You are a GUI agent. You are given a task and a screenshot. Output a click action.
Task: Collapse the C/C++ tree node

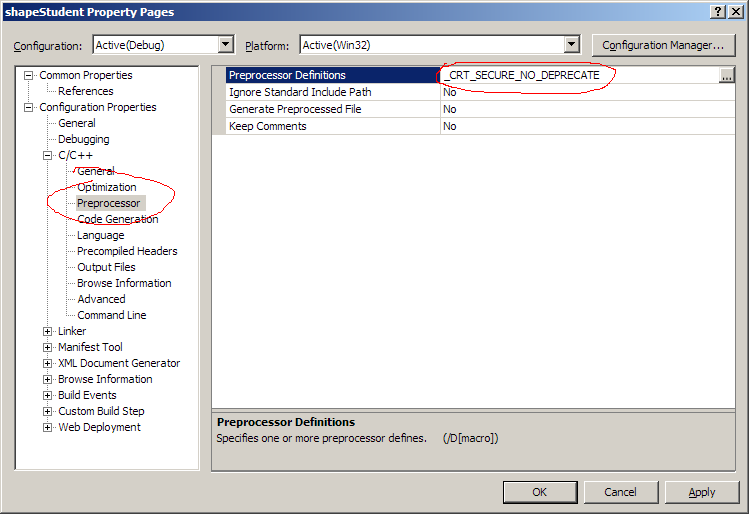click(x=48, y=155)
